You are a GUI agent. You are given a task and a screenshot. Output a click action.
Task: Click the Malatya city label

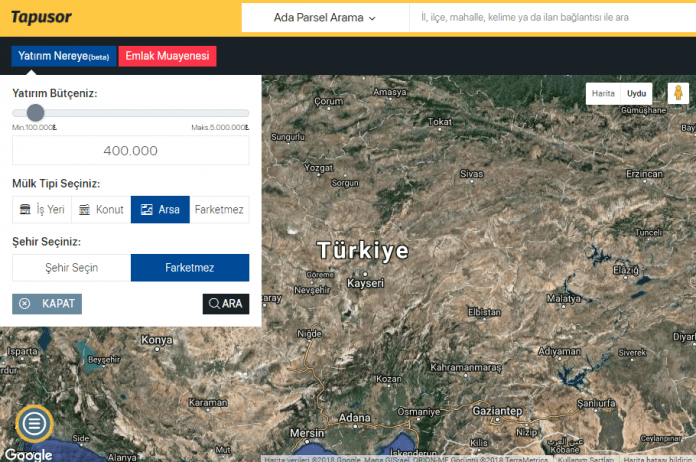pyautogui.click(x=563, y=299)
